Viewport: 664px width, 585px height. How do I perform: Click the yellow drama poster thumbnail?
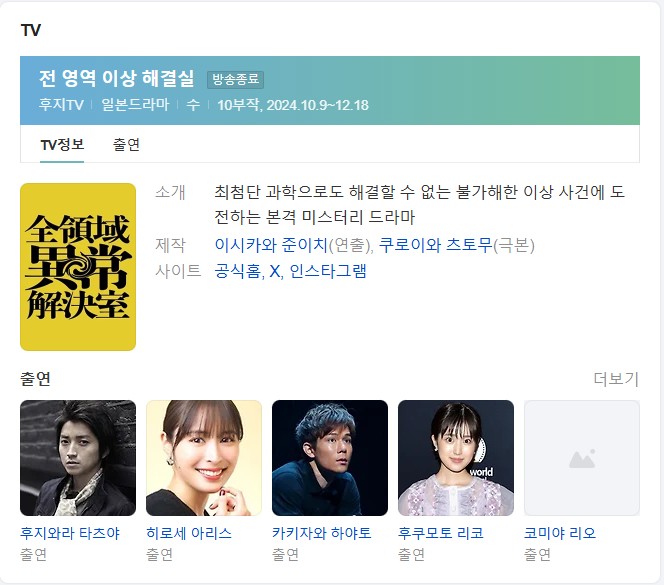(78, 267)
